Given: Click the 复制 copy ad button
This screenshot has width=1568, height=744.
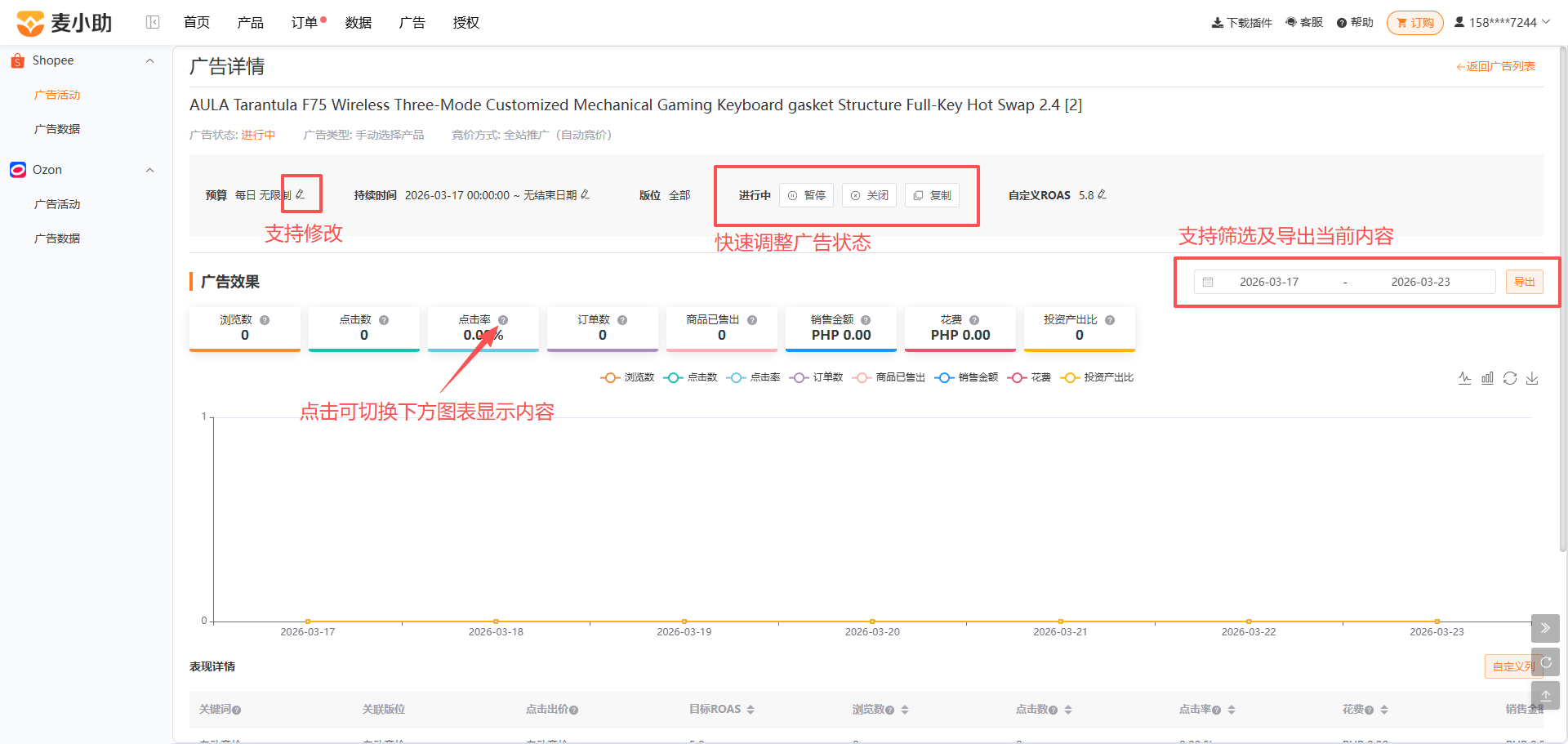Looking at the screenshot, I should coord(932,195).
